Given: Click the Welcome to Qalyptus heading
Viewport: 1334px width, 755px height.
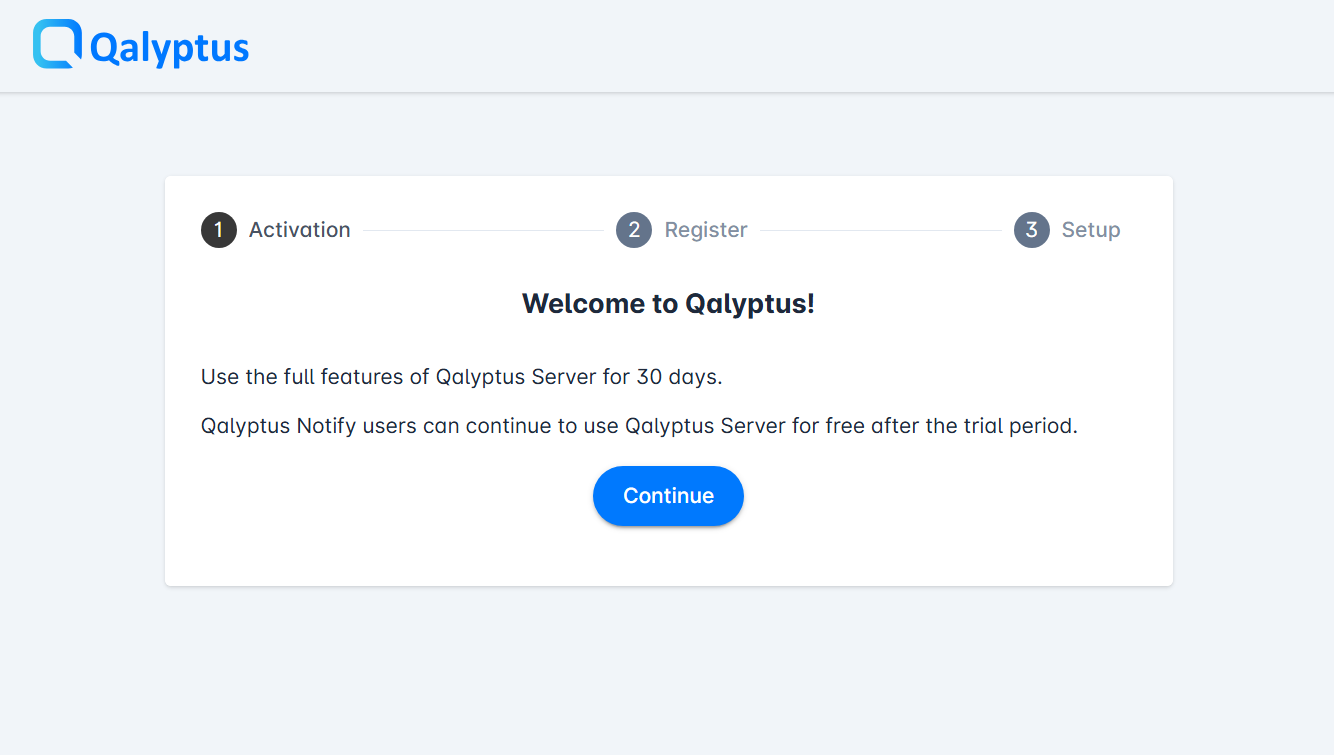Looking at the screenshot, I should click(668, 303).
